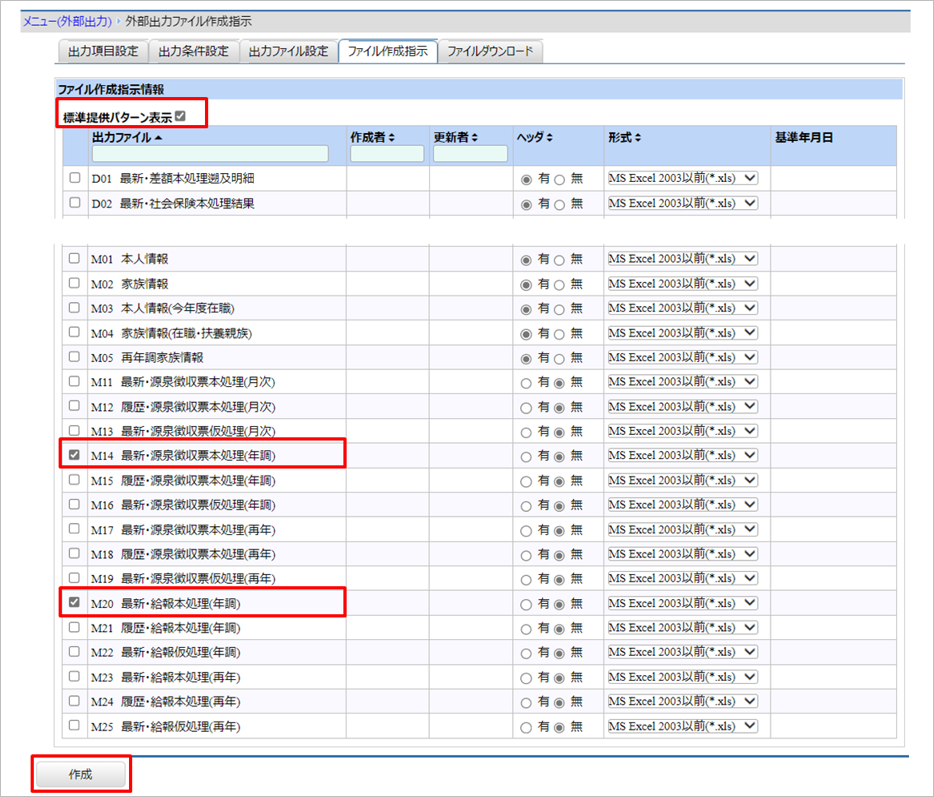Open the 形式 dropdown for row D01
Viewport: 934px width, 797px height.
[x=683, y=178]
